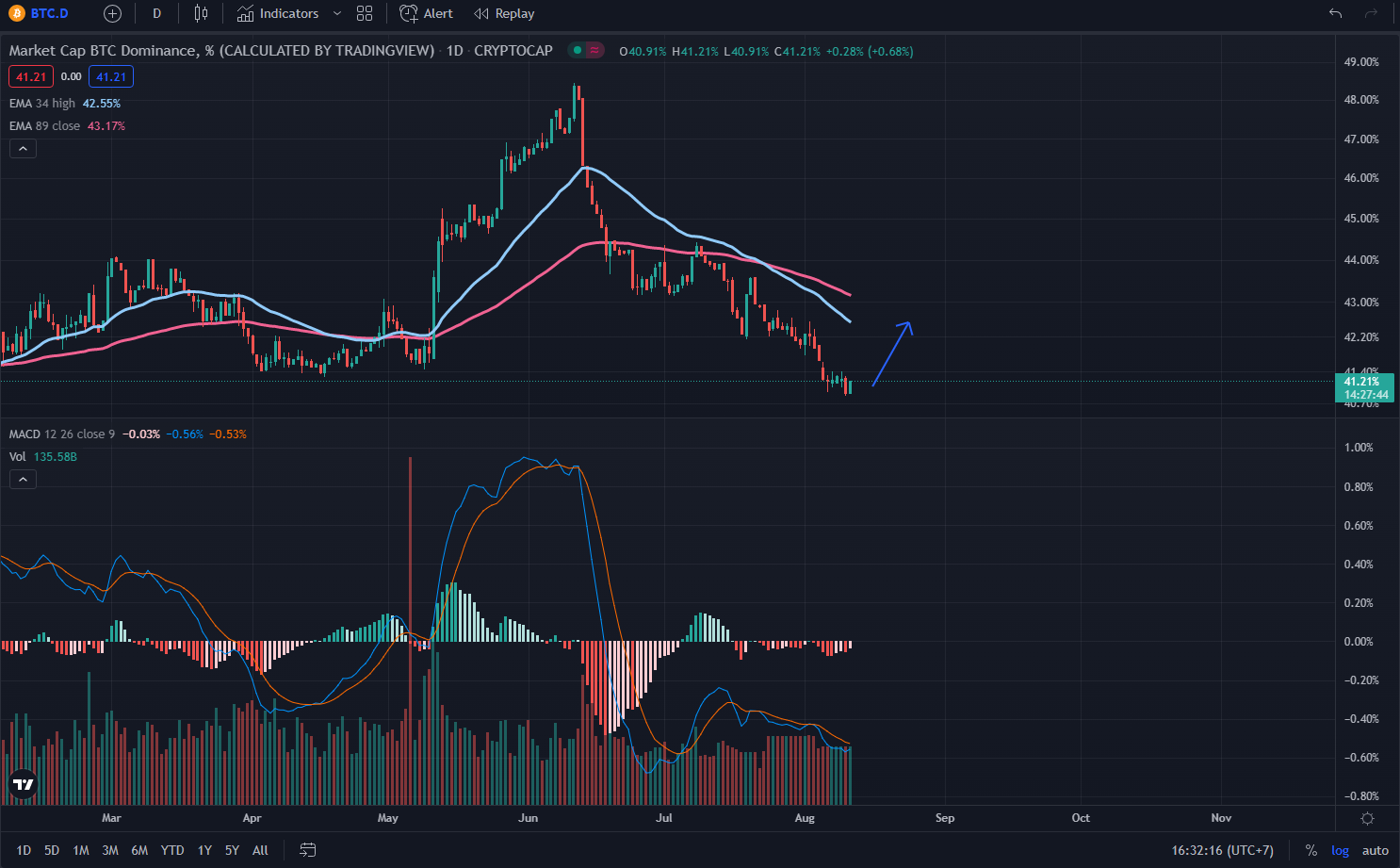Start bar Replay mode
1400x868 pixels.
[x=503, y=13]
